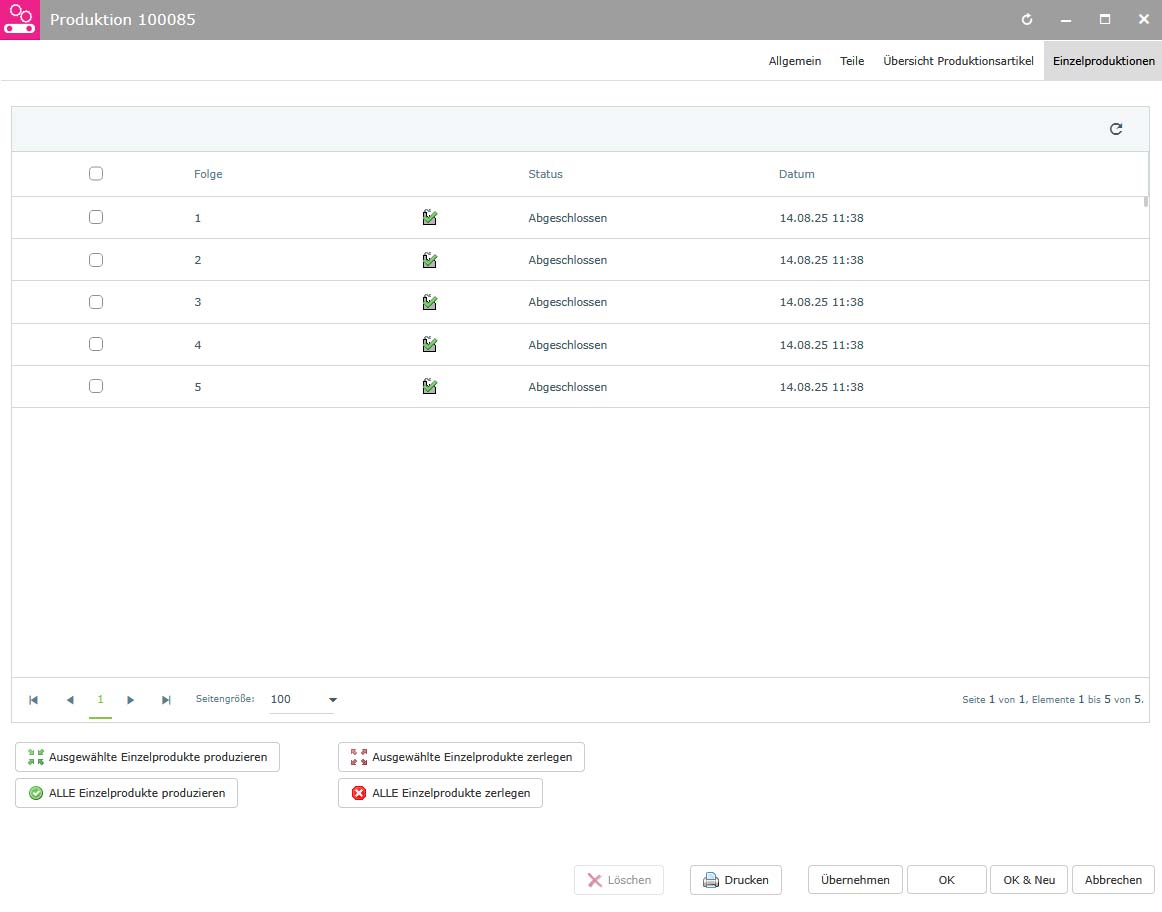Check the box for Folge 4

(x=96, y=344)
